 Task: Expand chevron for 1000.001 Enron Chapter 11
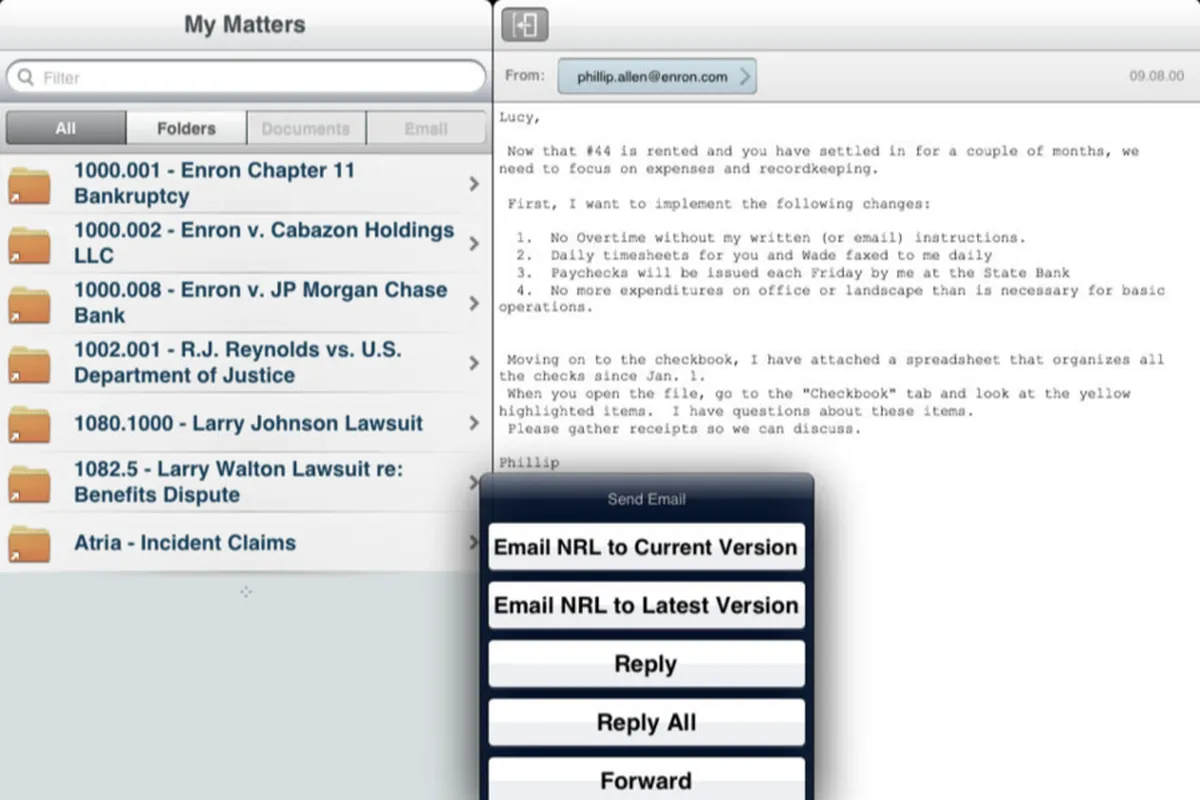pos(474,184)
